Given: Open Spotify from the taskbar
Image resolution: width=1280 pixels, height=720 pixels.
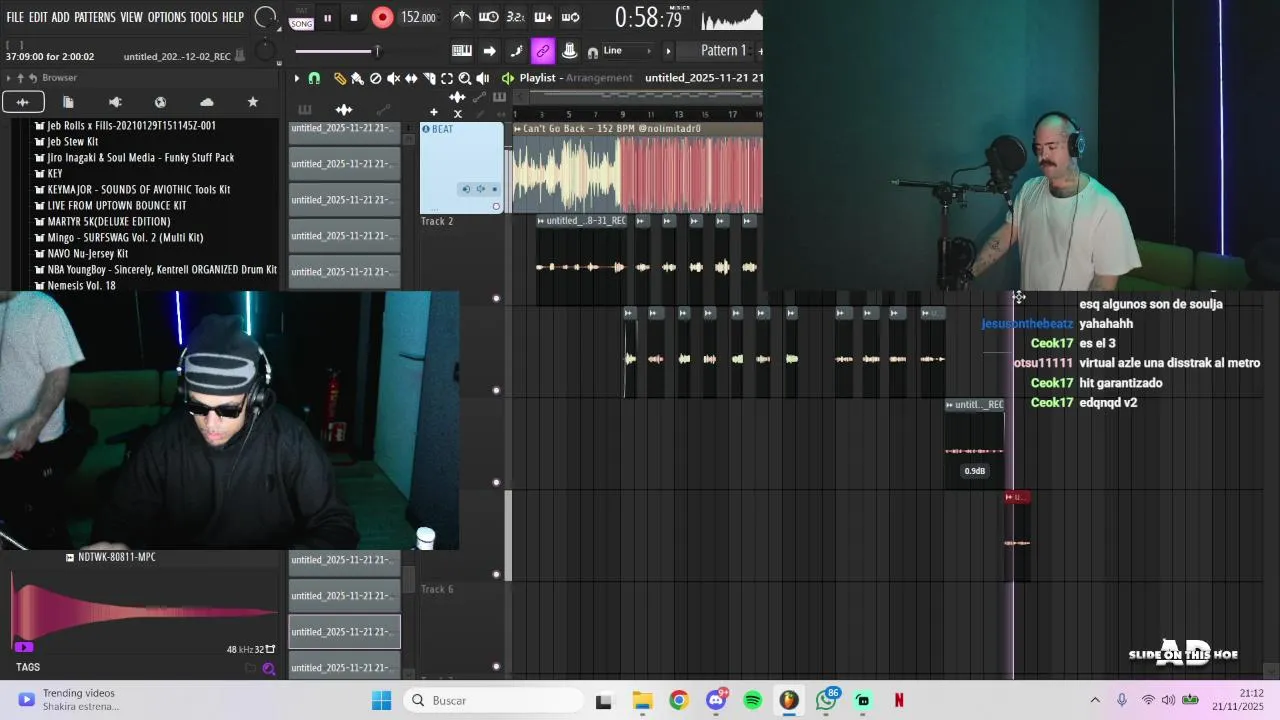Looking at the screenshot, I should pyautogui.click(x=752, y=701).
